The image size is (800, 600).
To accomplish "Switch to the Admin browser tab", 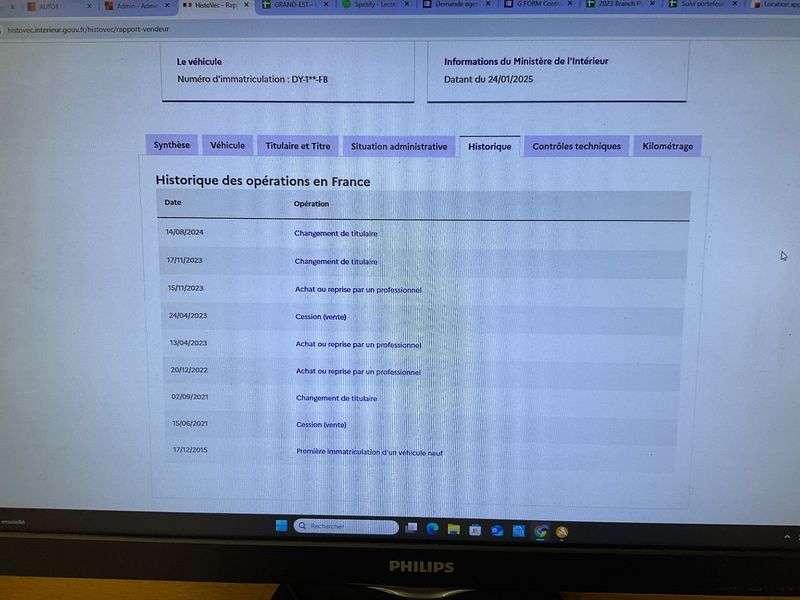I will [136, 6].
